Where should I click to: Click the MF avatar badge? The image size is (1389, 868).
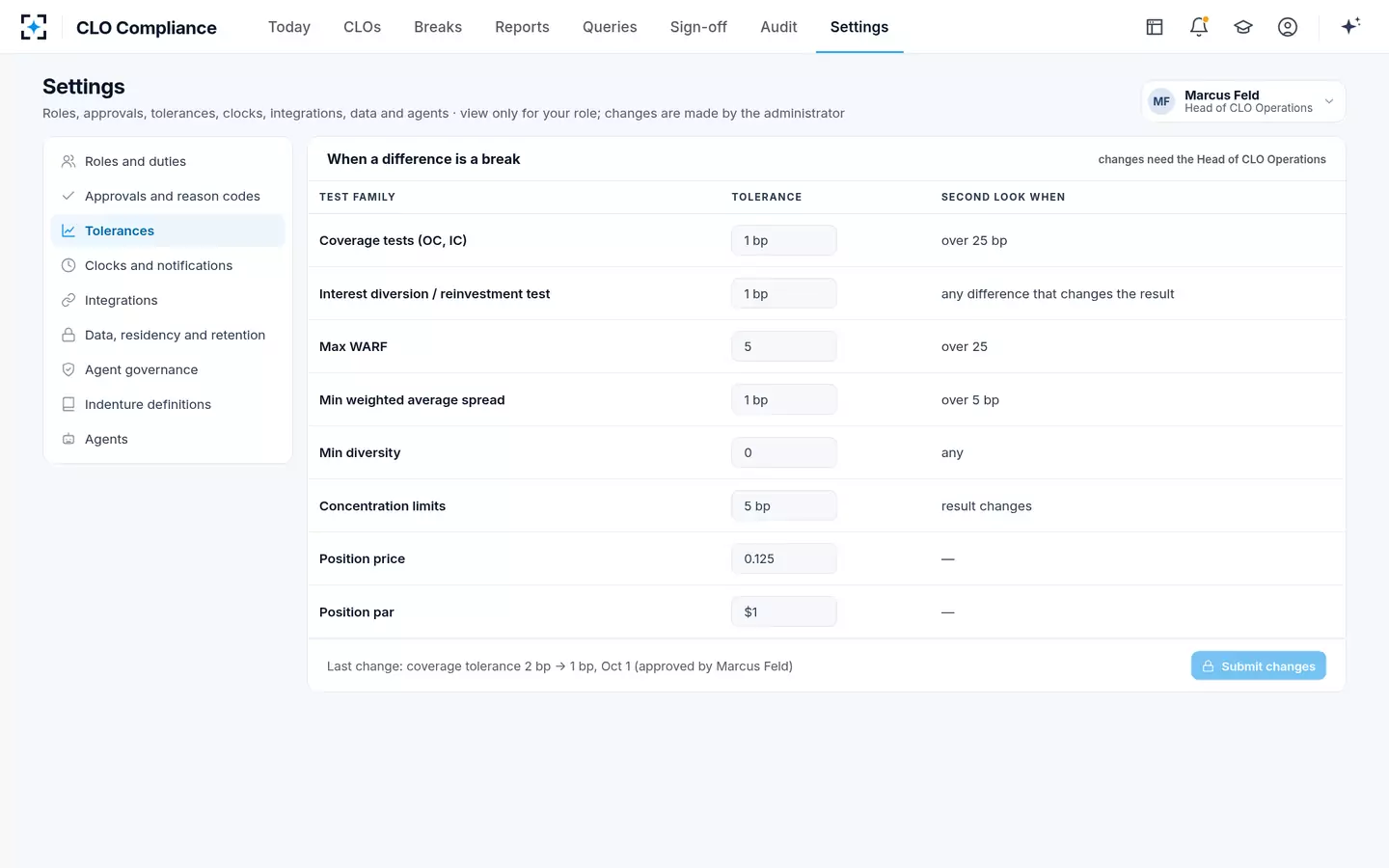(1161, 101)
